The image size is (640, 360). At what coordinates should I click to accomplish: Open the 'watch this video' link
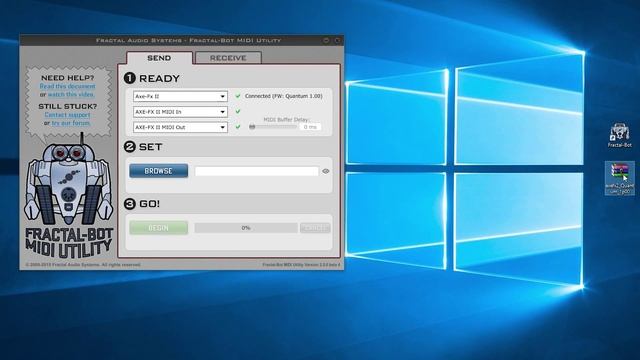tap(71, 94)
